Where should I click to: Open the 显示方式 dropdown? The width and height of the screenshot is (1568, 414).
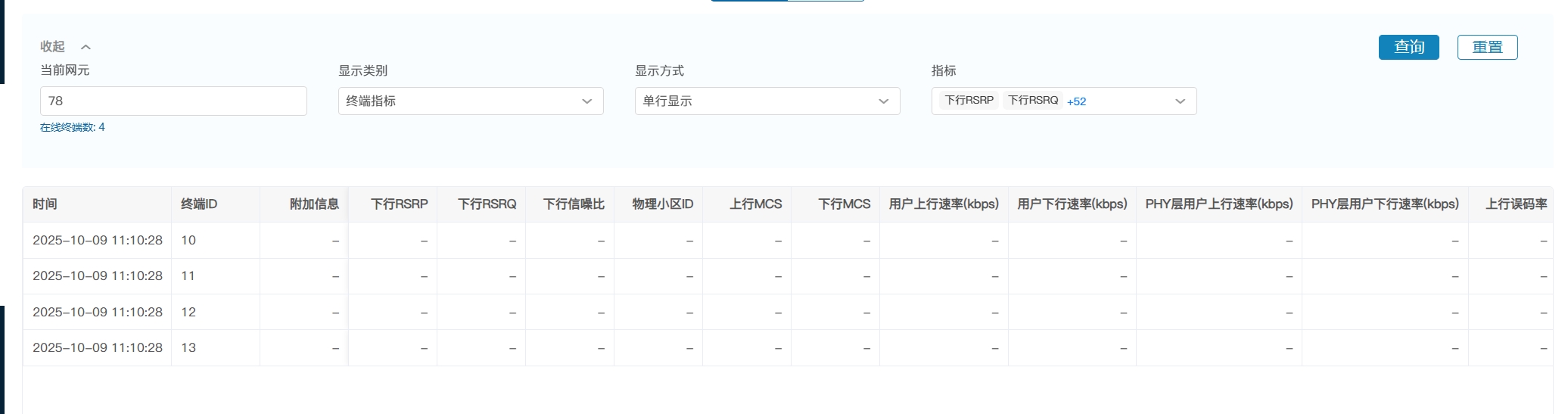point(767,101)
